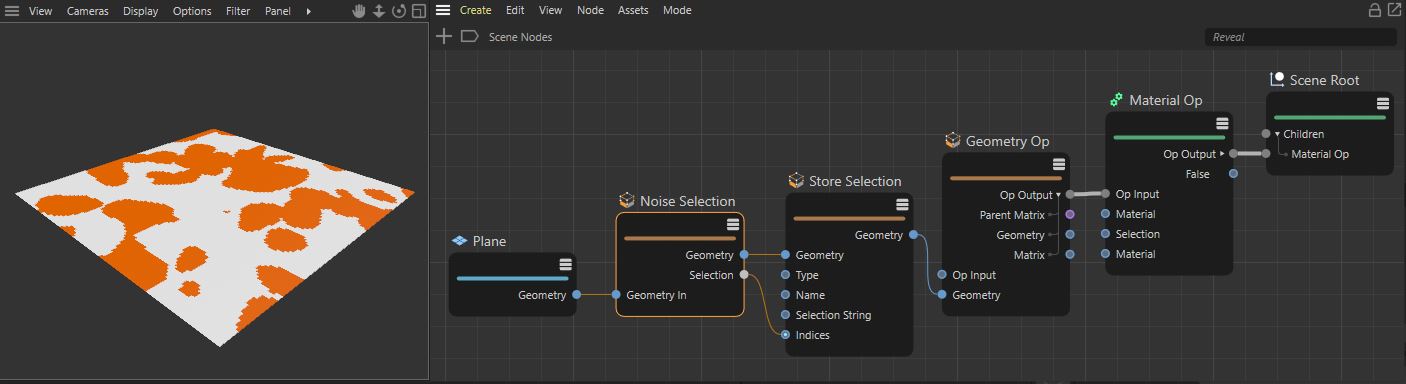Image resolution: width=1406 pixels, height=384 pixels.
Task: Click the orbit rotate-view icon
Action: tap(399, 11)
